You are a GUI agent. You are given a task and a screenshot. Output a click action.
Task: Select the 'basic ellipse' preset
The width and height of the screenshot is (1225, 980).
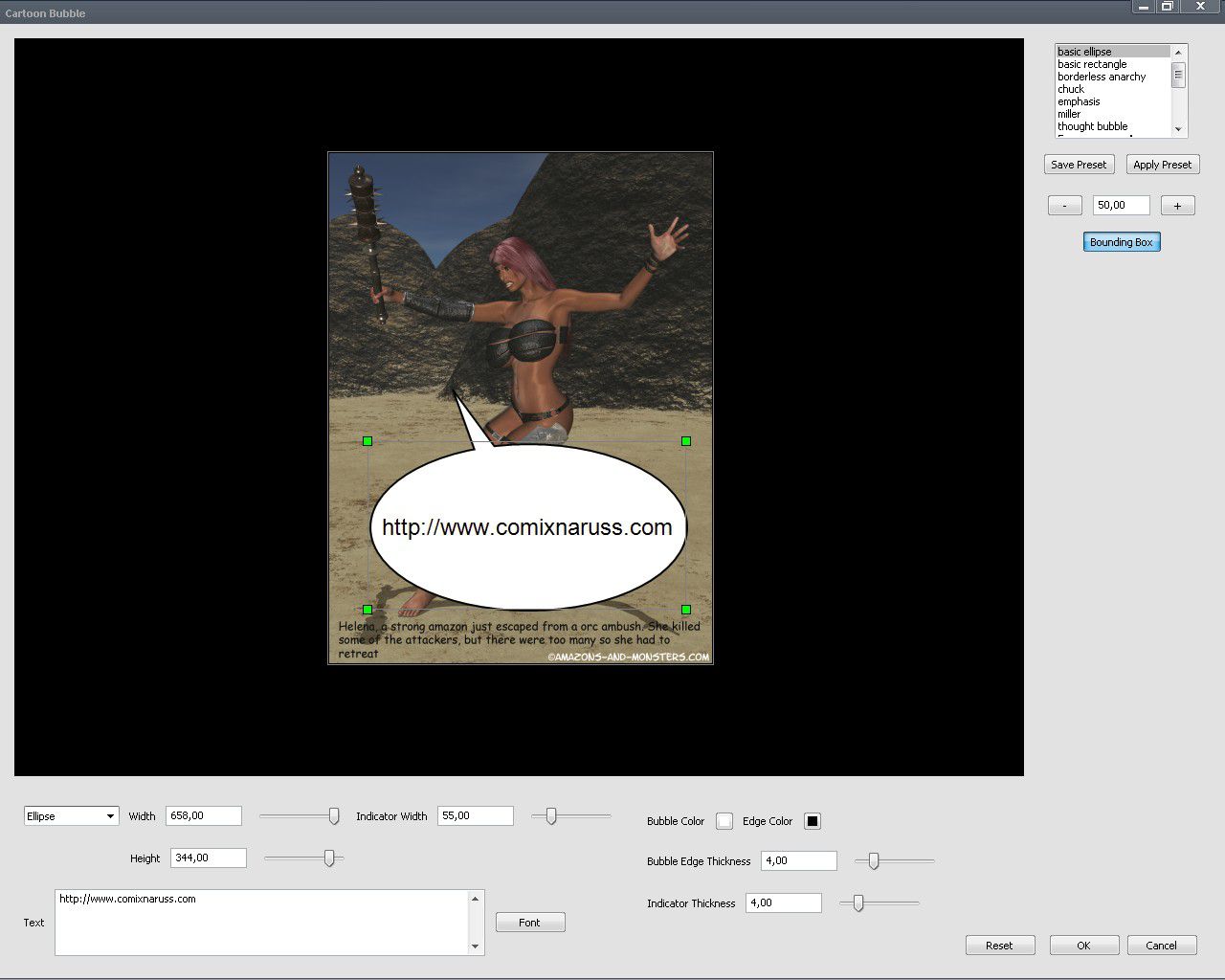click(x=1112, y=52)
